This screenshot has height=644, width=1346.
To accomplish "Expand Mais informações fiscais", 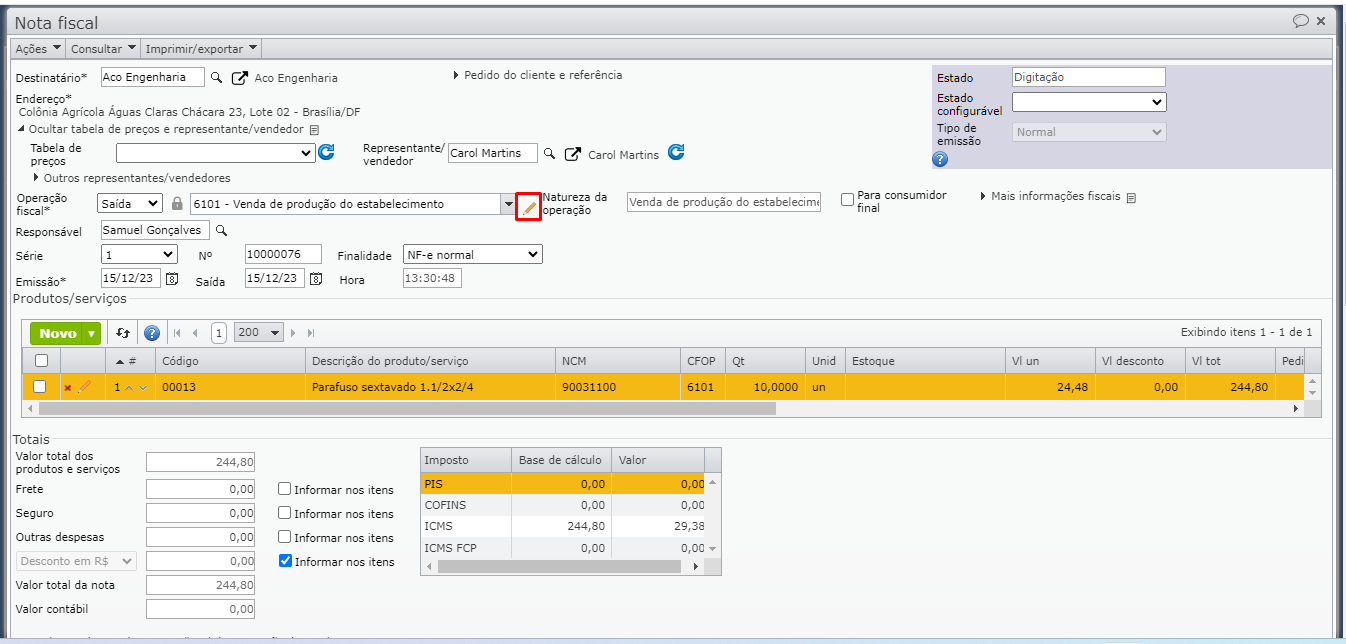I will [1050, 197].
